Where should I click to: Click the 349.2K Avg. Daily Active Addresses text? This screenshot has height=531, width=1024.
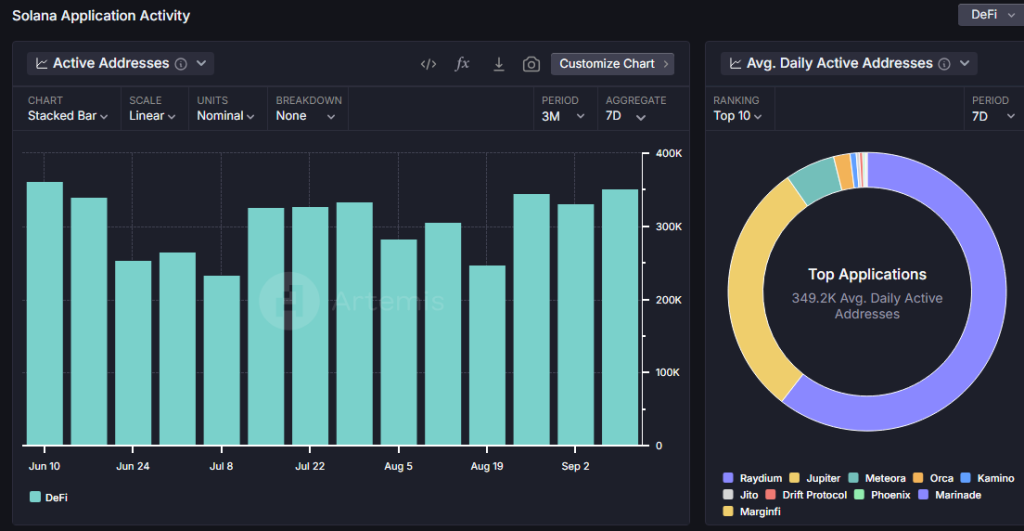(867, 306)
